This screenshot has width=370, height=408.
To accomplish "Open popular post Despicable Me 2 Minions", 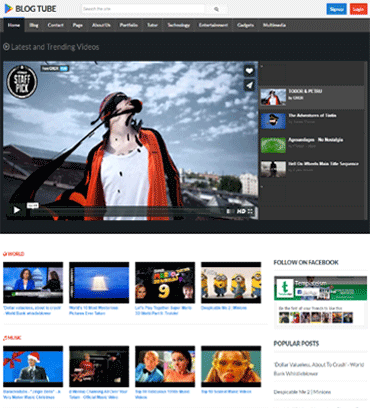I will [x=302, y=392].
